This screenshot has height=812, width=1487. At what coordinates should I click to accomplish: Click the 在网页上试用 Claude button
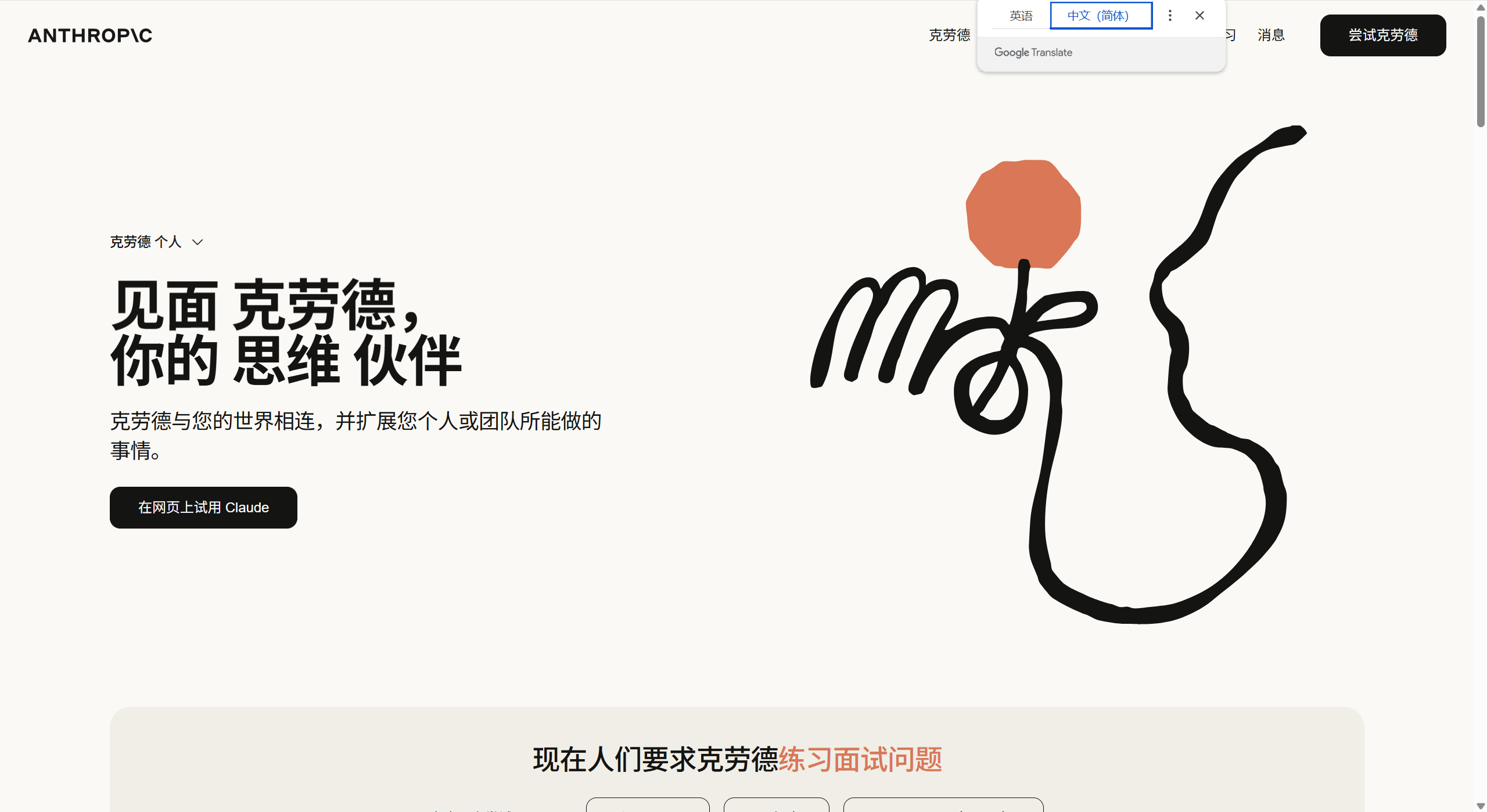203,508
